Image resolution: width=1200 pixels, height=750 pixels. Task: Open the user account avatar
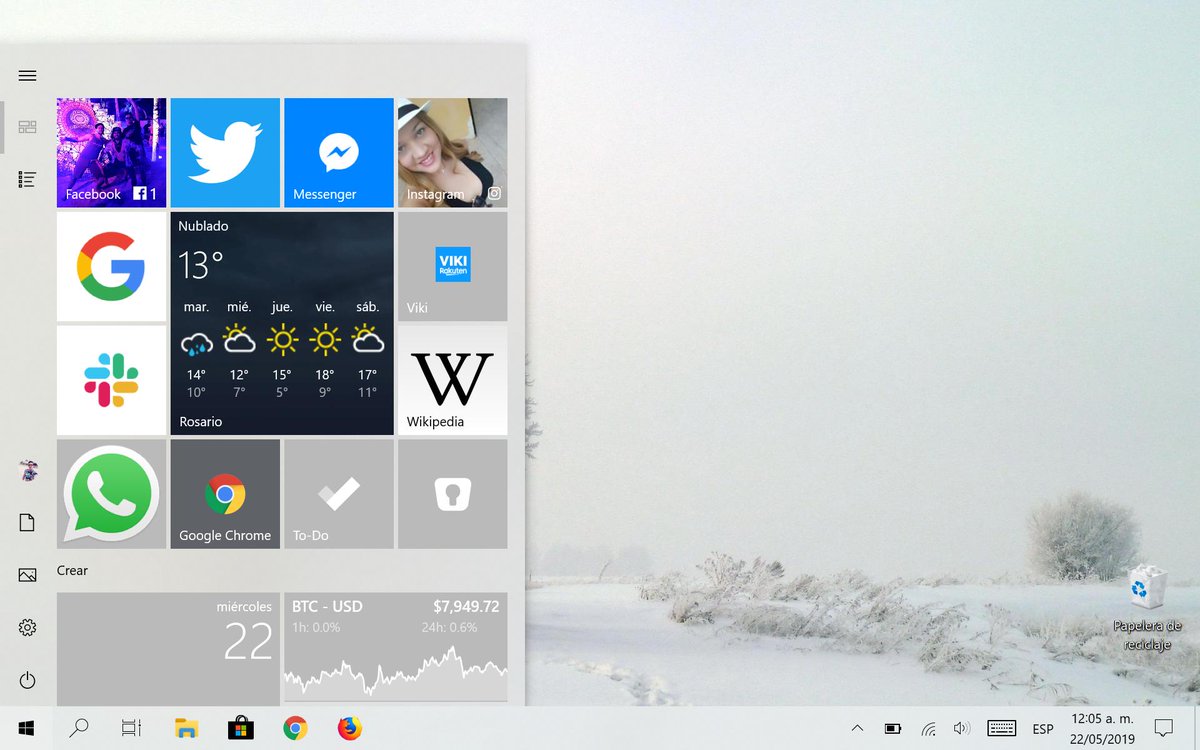coord(28,470)
